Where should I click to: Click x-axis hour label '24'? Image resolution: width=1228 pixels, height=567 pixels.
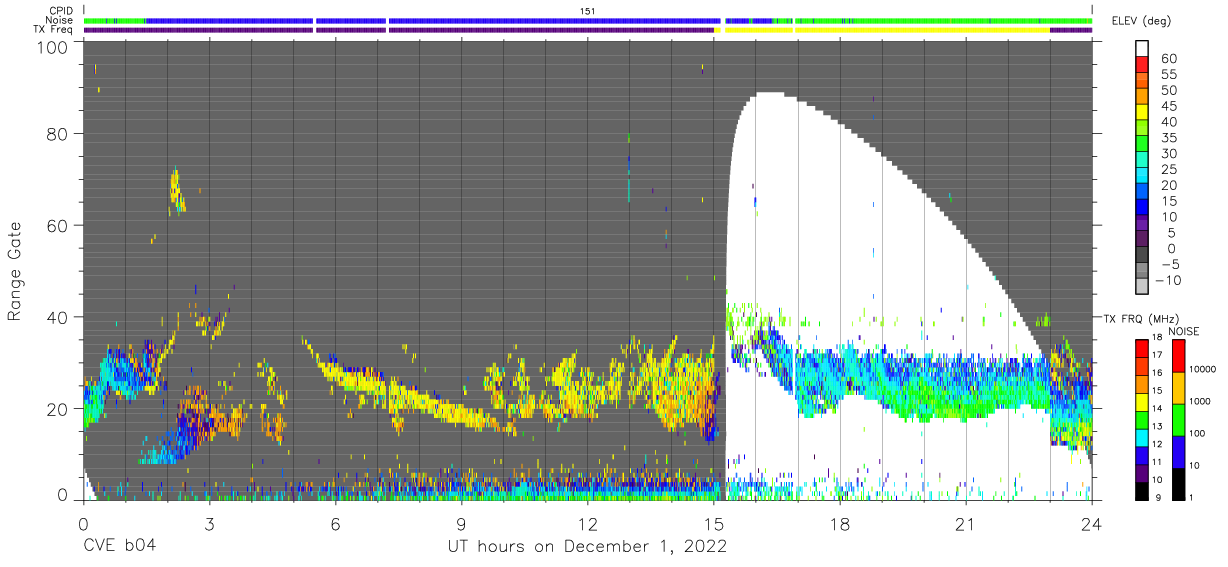(1092, 524)
